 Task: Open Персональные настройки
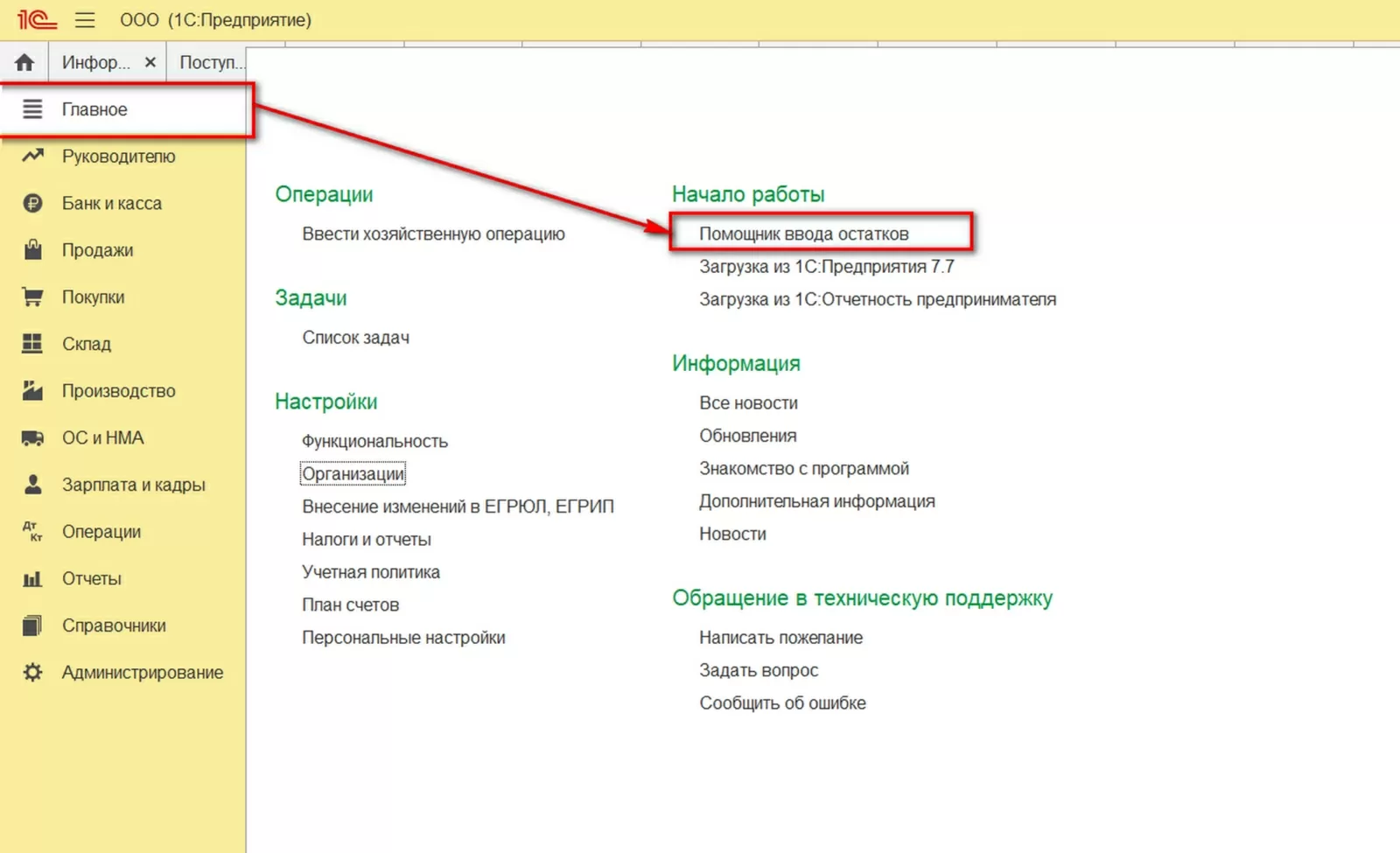pyautogui.click(x=403, y=638)
